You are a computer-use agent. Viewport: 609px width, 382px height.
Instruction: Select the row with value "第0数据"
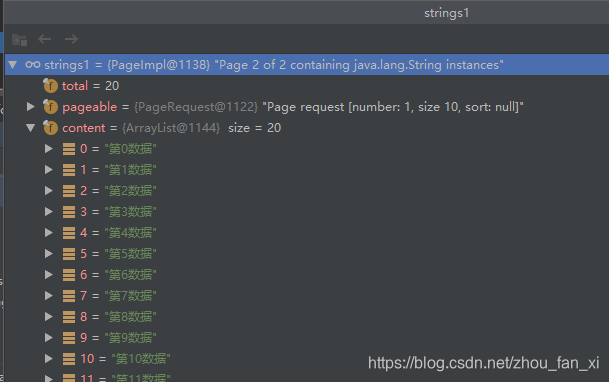tap(307, 148)
